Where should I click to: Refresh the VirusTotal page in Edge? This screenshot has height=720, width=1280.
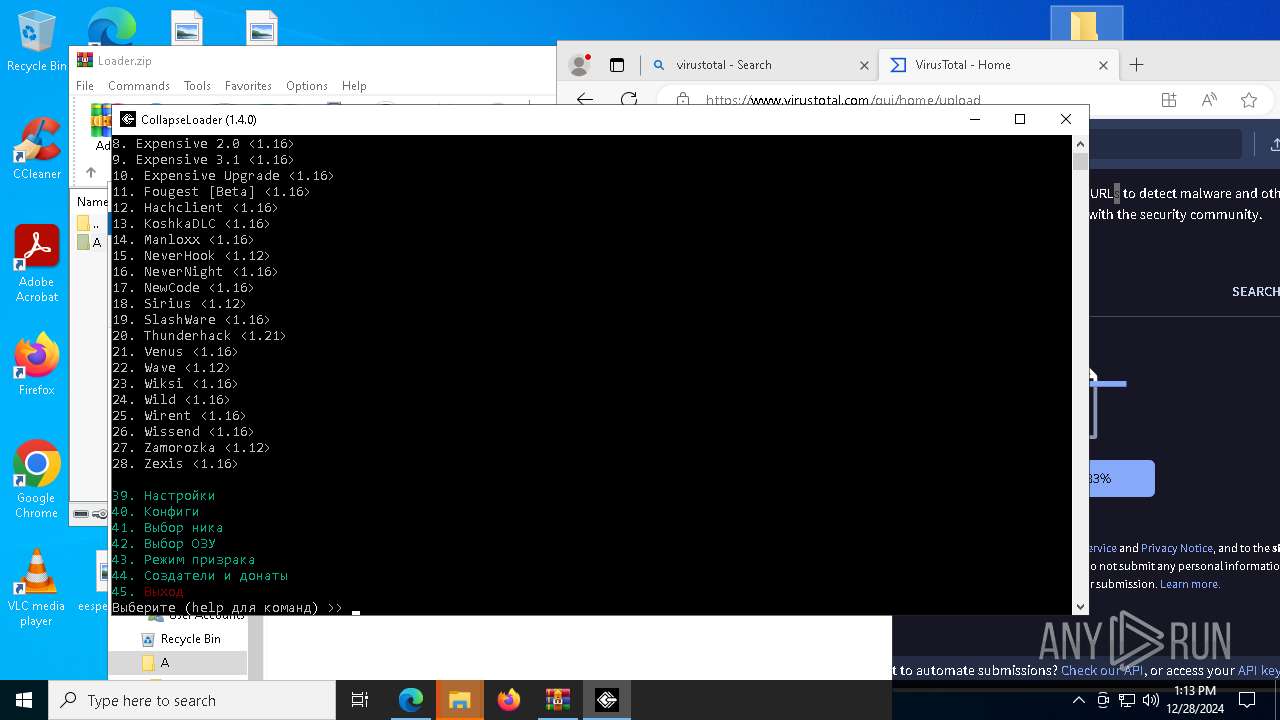coord(629,99)
